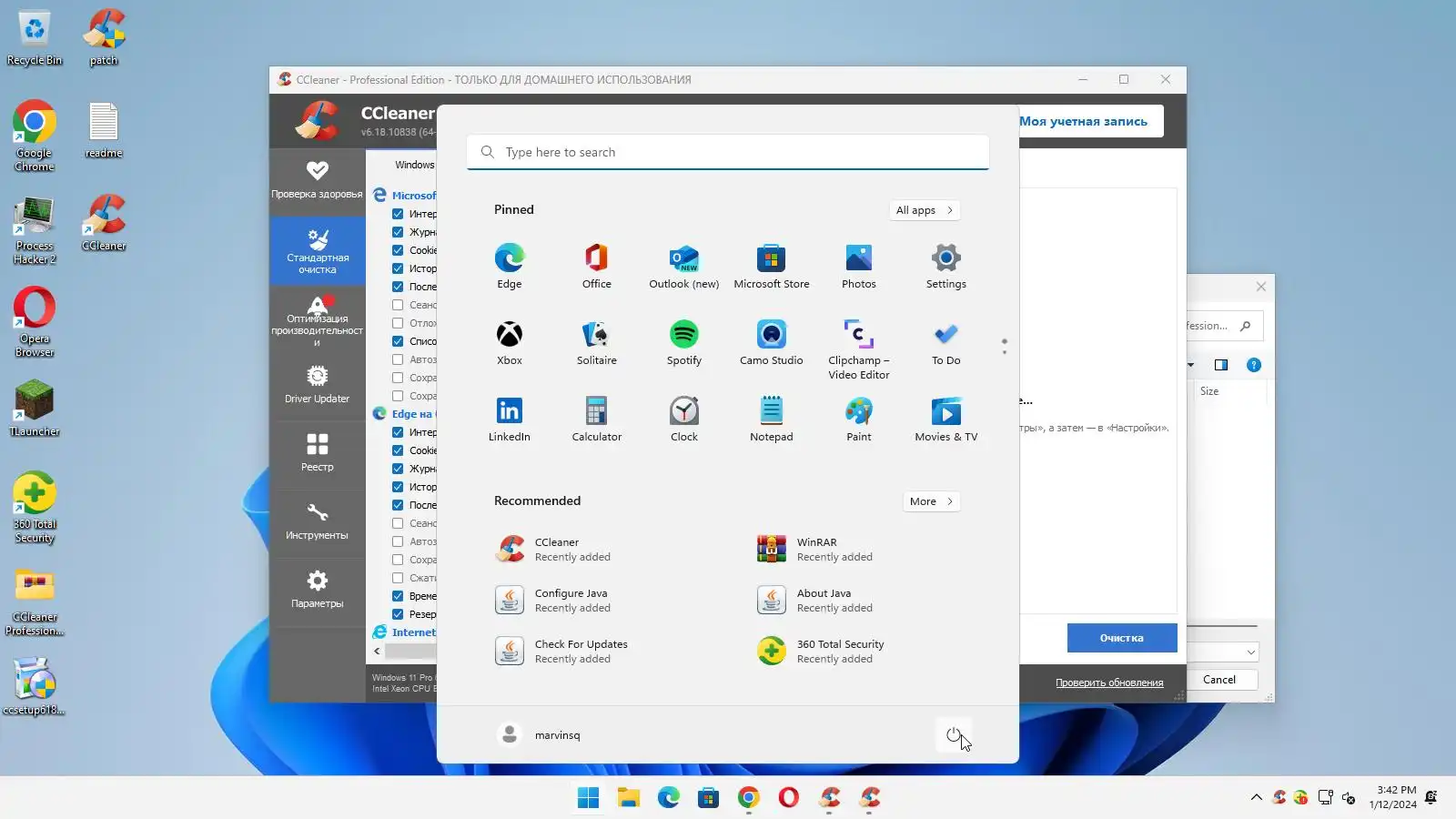Uncheck Журн checkbox under Edge на section
This screenshot has height=819, width=1456.
pyautogui.click(x=398, y=469)
